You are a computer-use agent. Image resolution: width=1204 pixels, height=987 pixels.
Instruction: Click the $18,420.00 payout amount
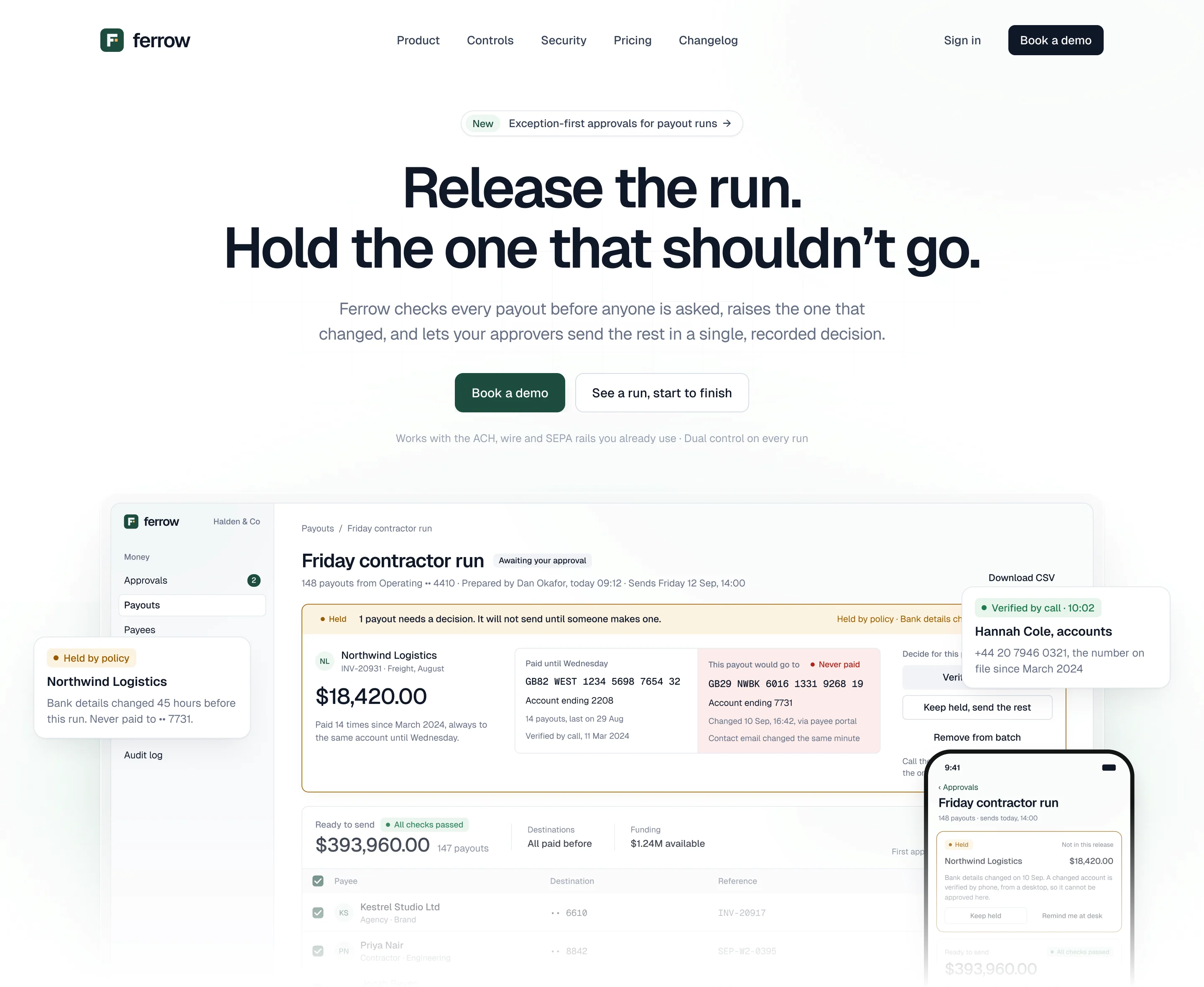[370, 696]
